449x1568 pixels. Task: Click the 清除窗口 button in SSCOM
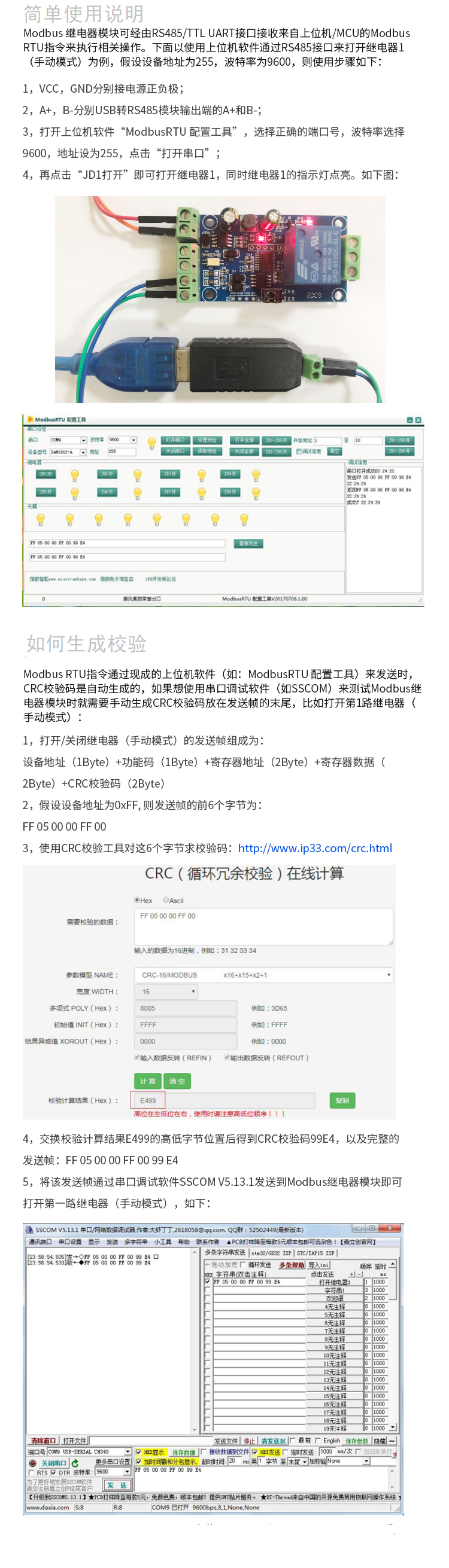pyautogui.click(x=44, y=1441)
